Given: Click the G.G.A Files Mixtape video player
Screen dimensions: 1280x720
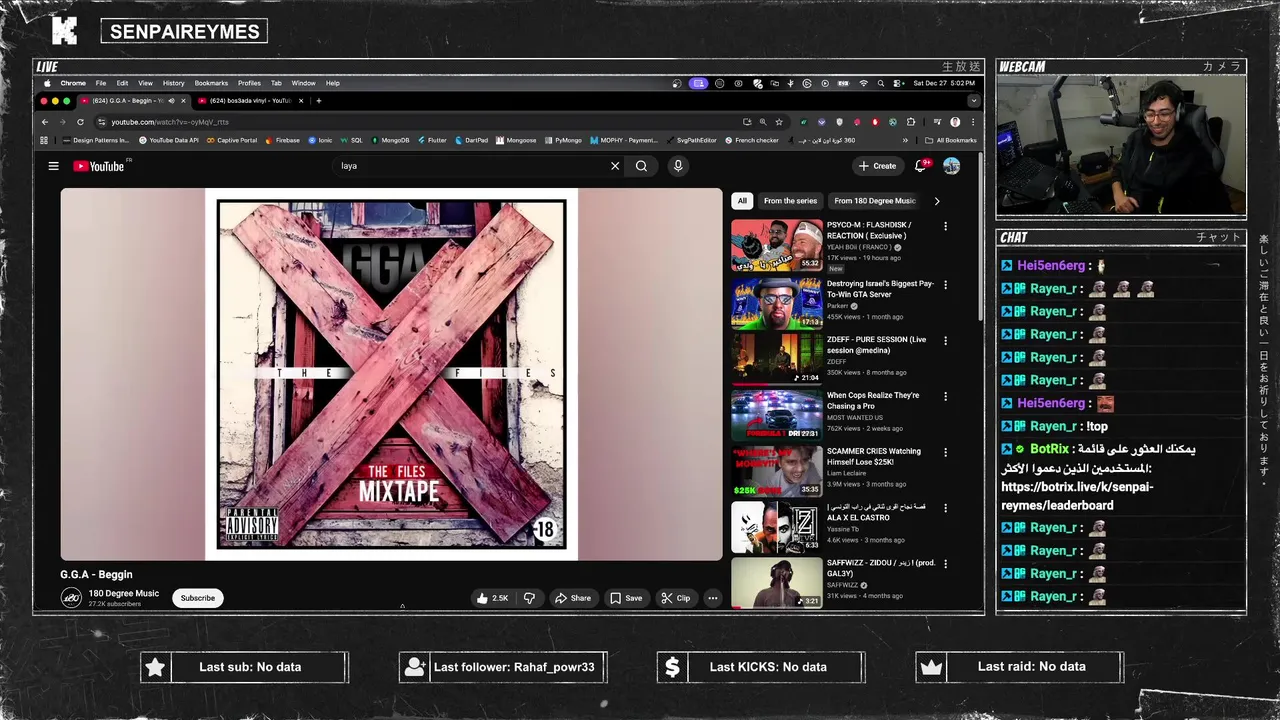Looking at the screenshot, I should point(391,374).
